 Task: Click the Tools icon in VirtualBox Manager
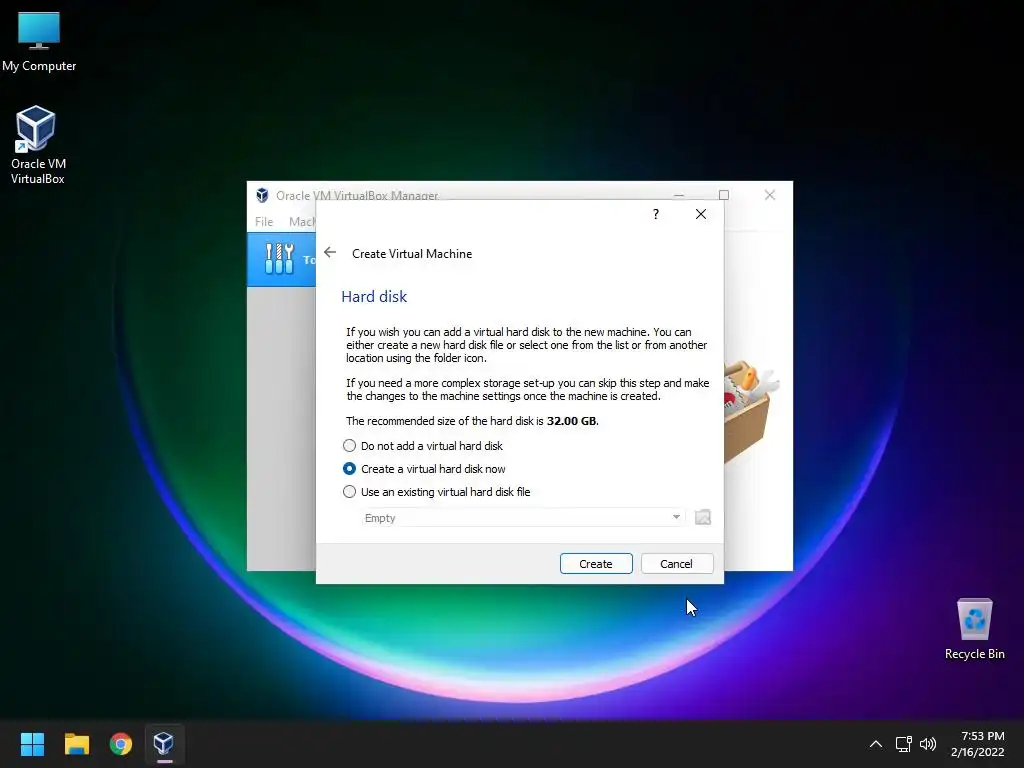pyautogui.click(x=280, y=259)
